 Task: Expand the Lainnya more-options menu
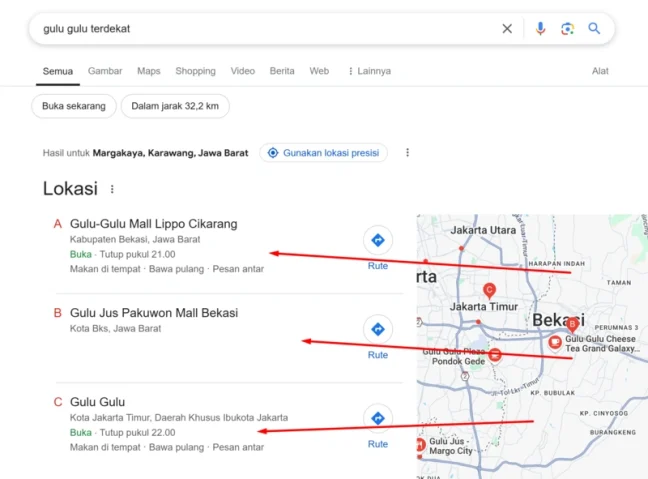(369, 71)
